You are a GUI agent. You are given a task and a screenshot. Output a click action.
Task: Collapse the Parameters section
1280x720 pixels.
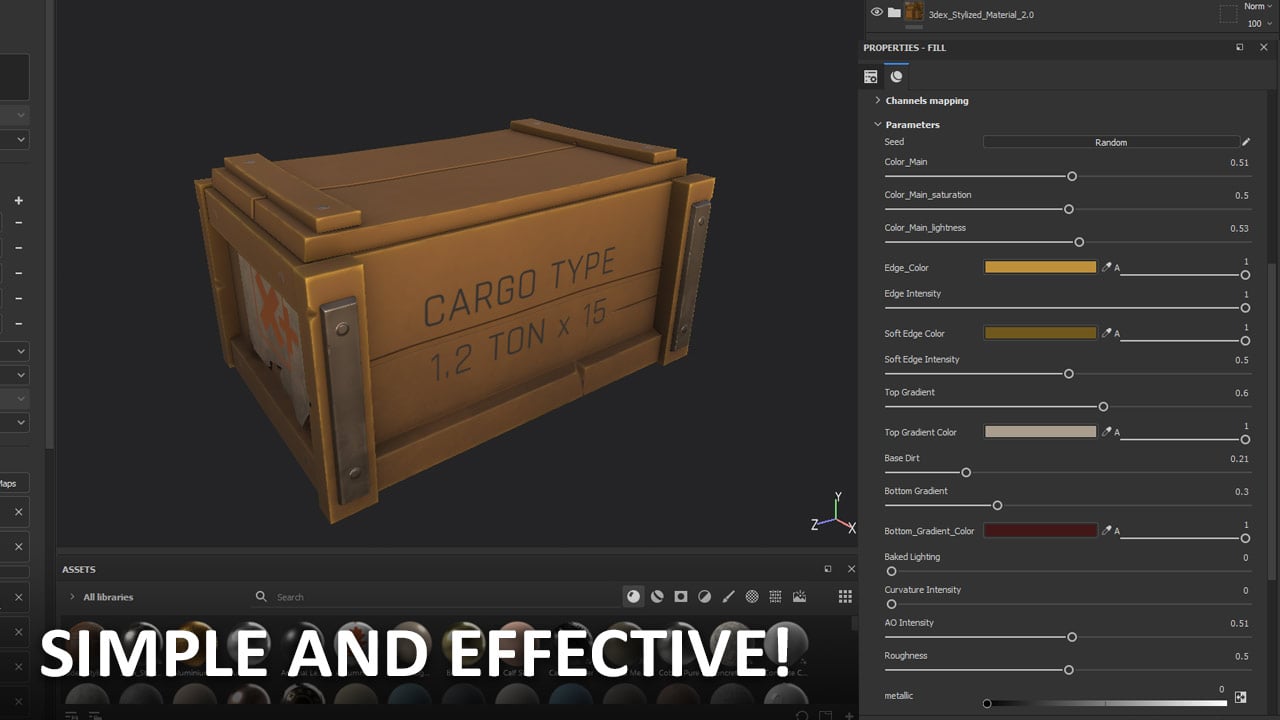pyautogui.click(x=878, y=124)
